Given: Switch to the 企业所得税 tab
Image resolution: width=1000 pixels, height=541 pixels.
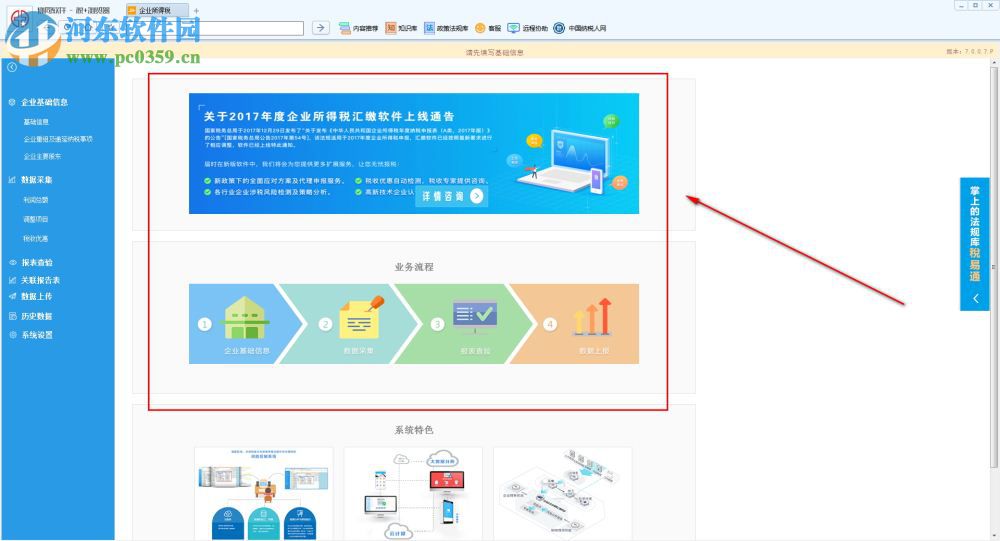Looking at the screenshot, I should (x=156, y=10).
